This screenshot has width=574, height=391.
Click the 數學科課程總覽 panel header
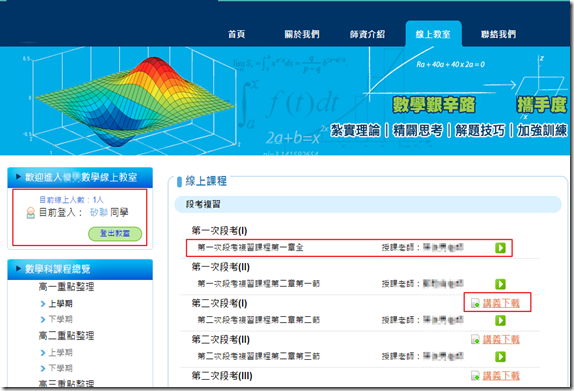pos(80,269)
